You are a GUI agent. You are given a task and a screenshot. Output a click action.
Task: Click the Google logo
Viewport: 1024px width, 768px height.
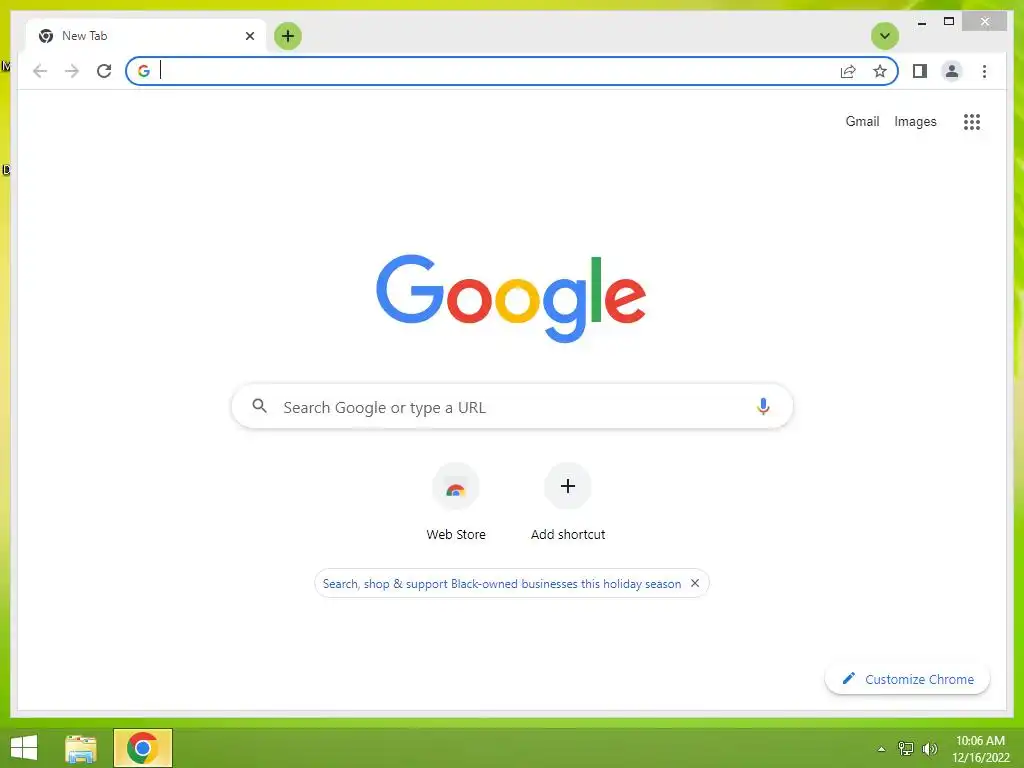tap(511, 298)
